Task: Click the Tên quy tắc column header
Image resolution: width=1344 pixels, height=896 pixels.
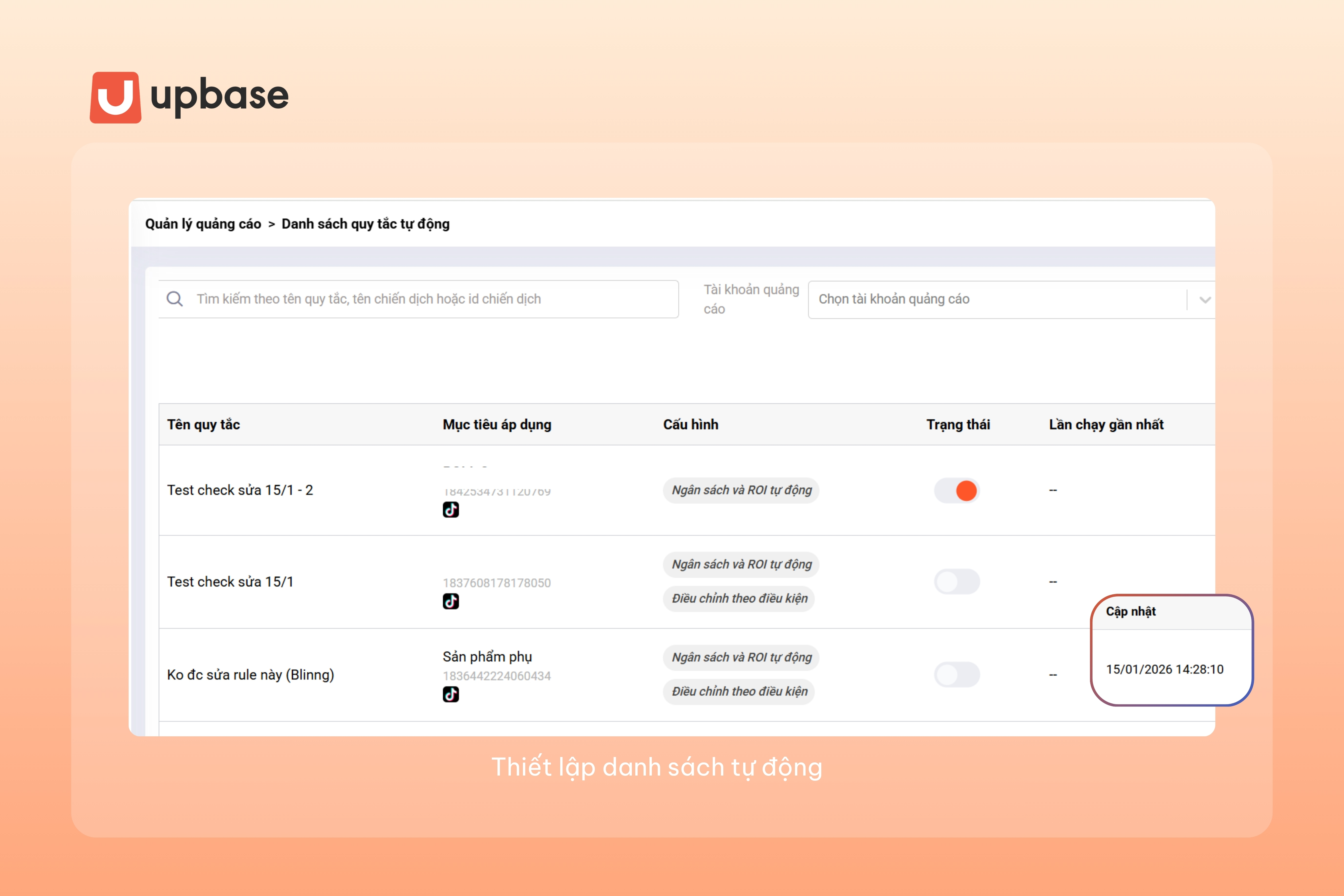Action: (203, 425)
